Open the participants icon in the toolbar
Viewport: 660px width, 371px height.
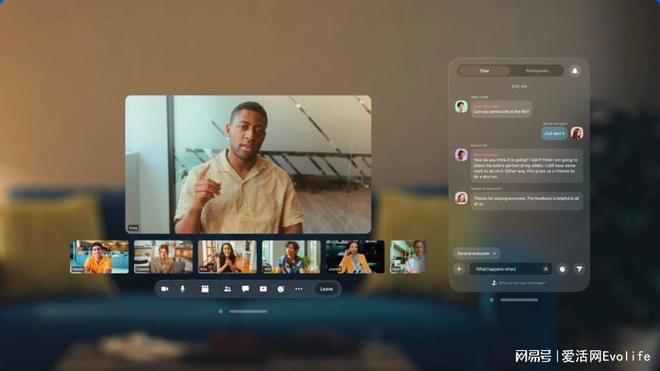227,289
